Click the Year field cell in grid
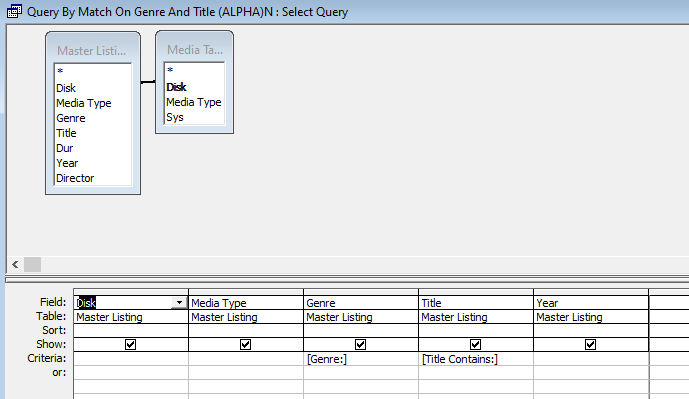This screenshot has height=399, width=689. pyautogui.click(x=591, y=303)
